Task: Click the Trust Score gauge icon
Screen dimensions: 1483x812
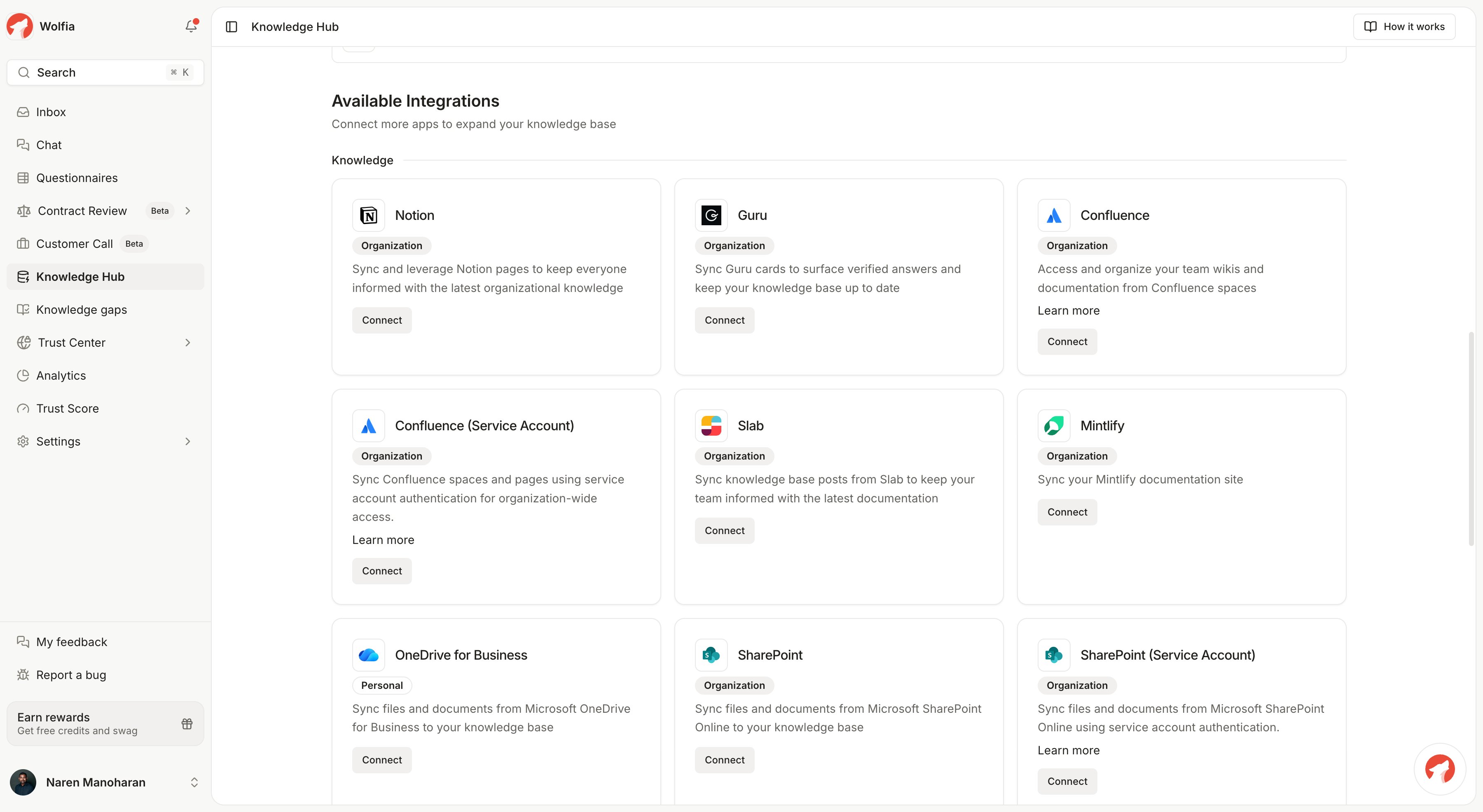Action: coord(23,408)
